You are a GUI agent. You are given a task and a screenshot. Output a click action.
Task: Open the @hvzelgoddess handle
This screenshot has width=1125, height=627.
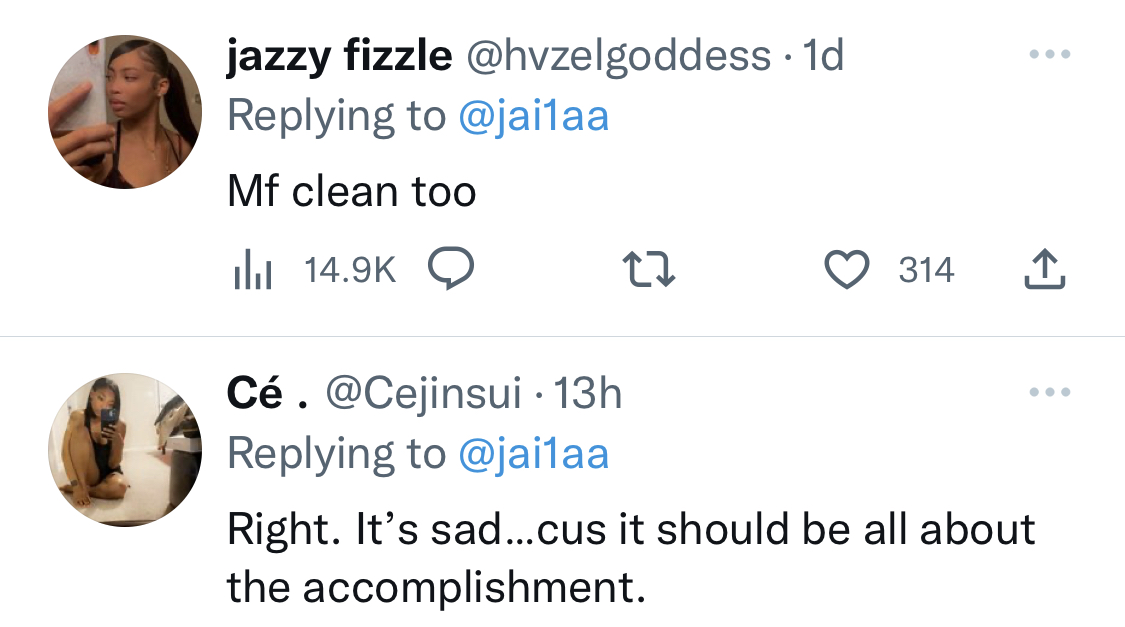click(619, 57)
